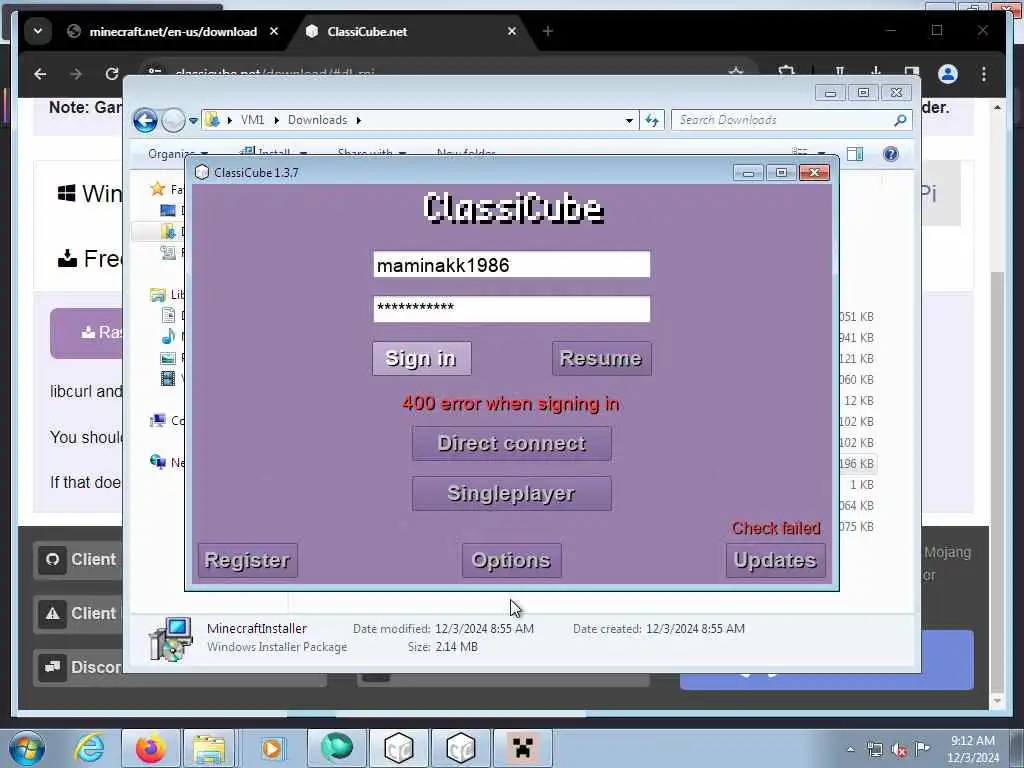This screenshot has width=1024, height=768.
Task: Click the browser back arrow
Action: [40, 74]
